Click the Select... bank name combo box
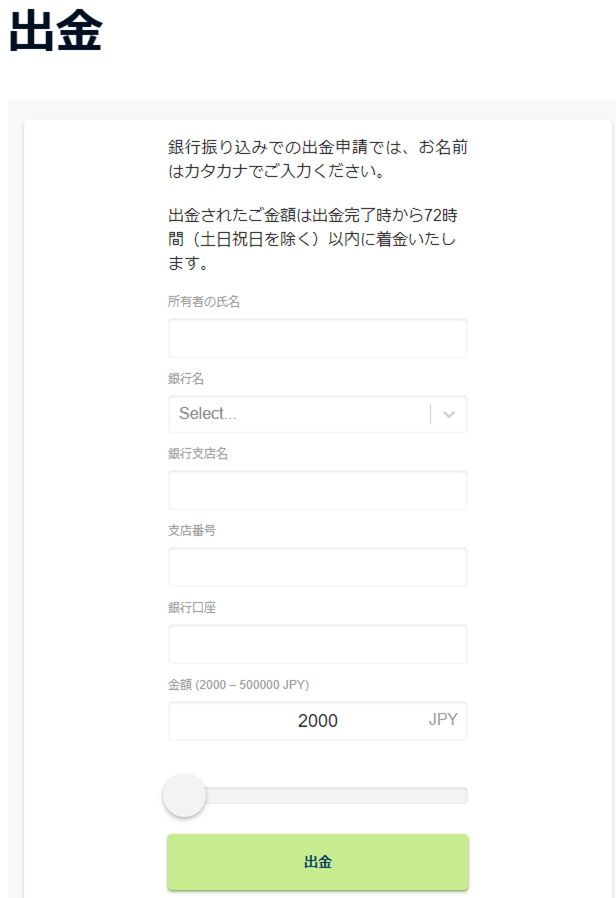 318,414
